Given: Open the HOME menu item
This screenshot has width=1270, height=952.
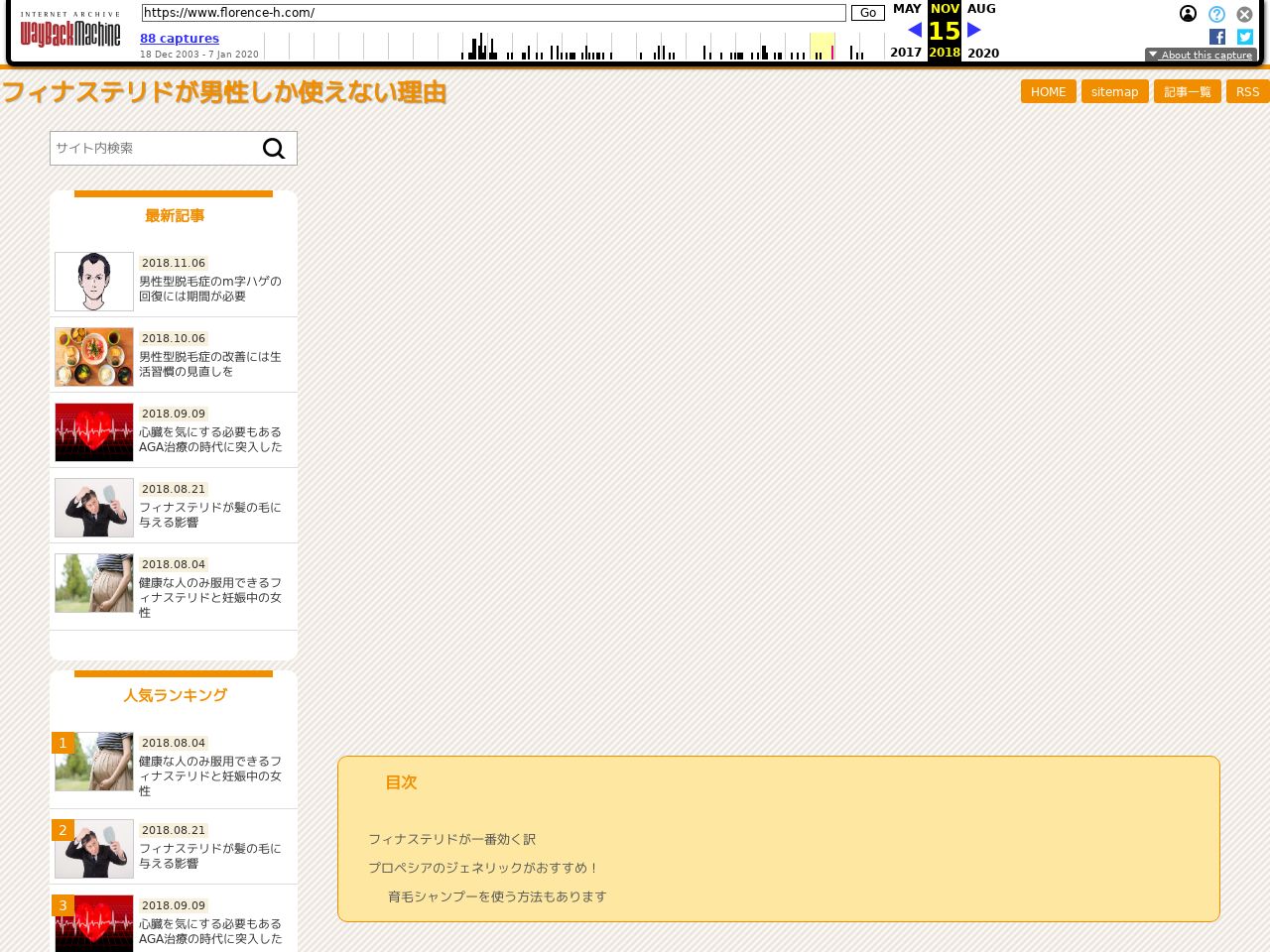Looking at the screenshot, I should (1048, 91).
